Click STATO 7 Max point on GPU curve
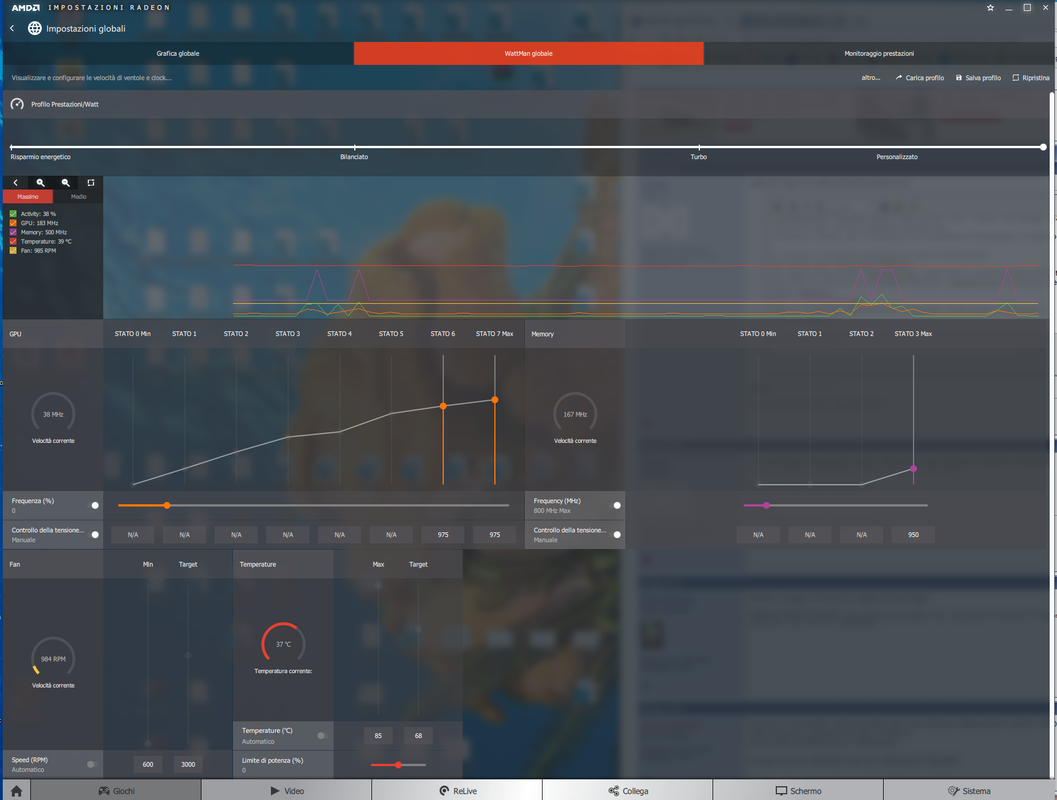The height and width of the screenshot is (800, 1057). click(x=495, y=400)
